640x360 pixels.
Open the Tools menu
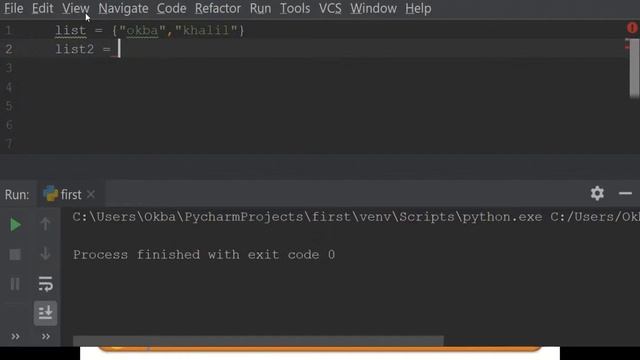coord(295,8)
